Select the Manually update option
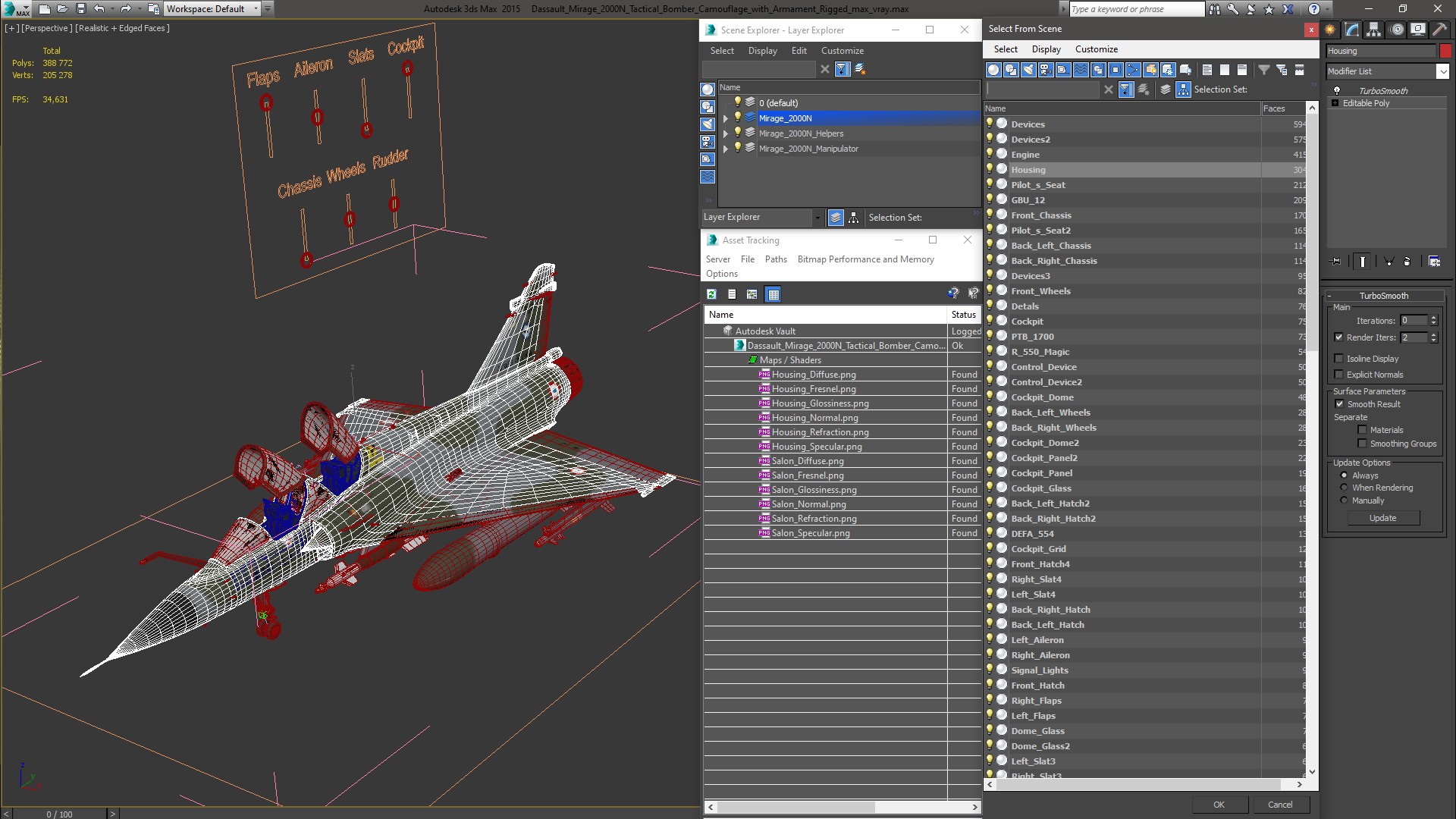Image resolution: width=1456 pixels, height=819 pixels. (x=1344, y=500)
